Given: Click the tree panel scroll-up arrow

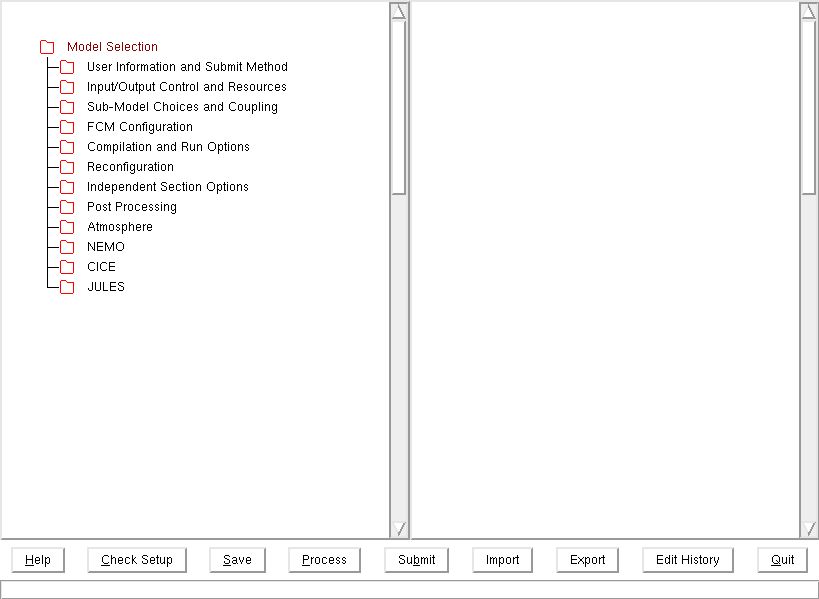Looking at the screenshot, I should pyautogui.click(x=399, y=11).
